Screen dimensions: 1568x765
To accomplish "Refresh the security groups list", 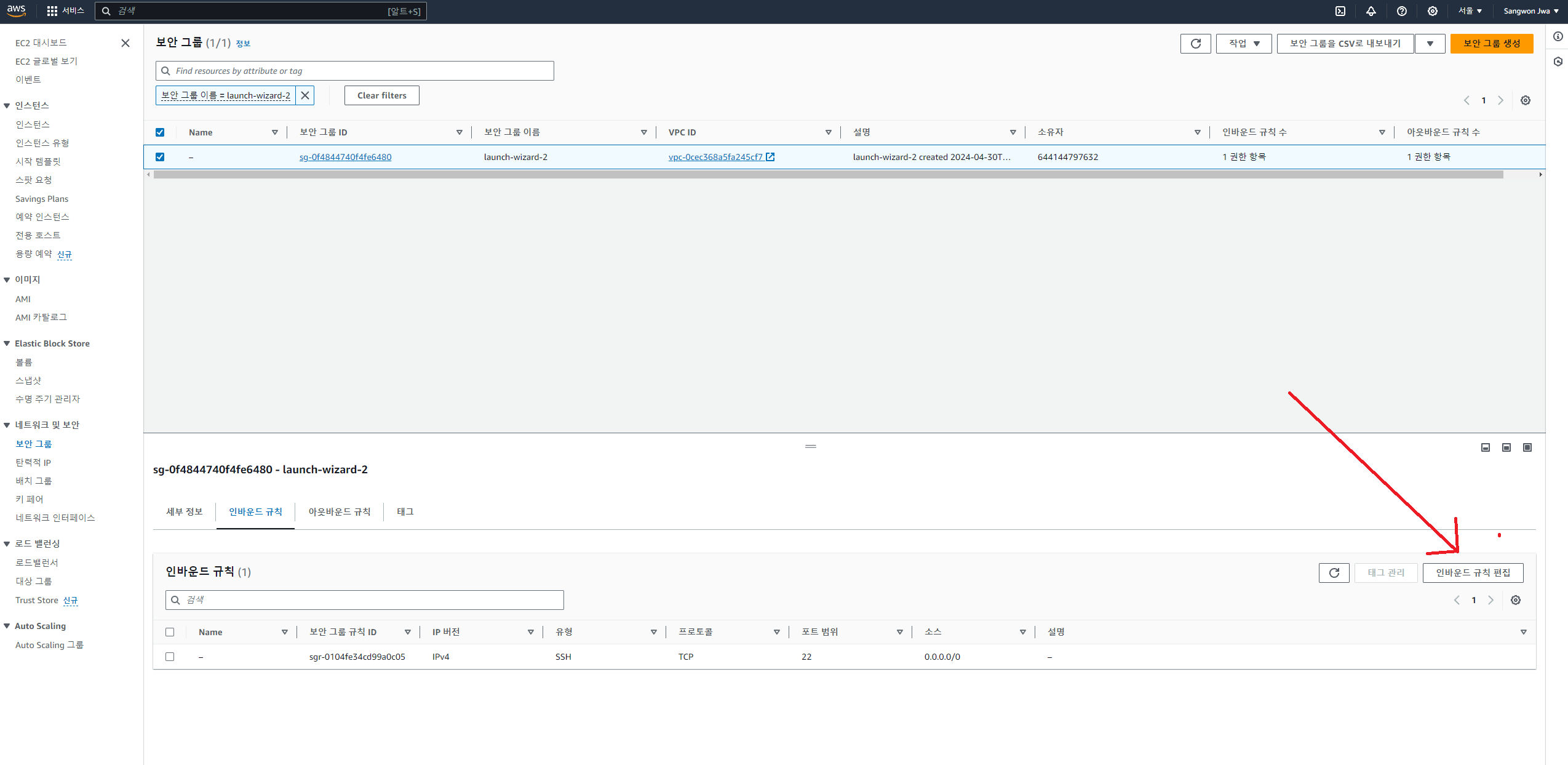I will [x=1195, y=44].
